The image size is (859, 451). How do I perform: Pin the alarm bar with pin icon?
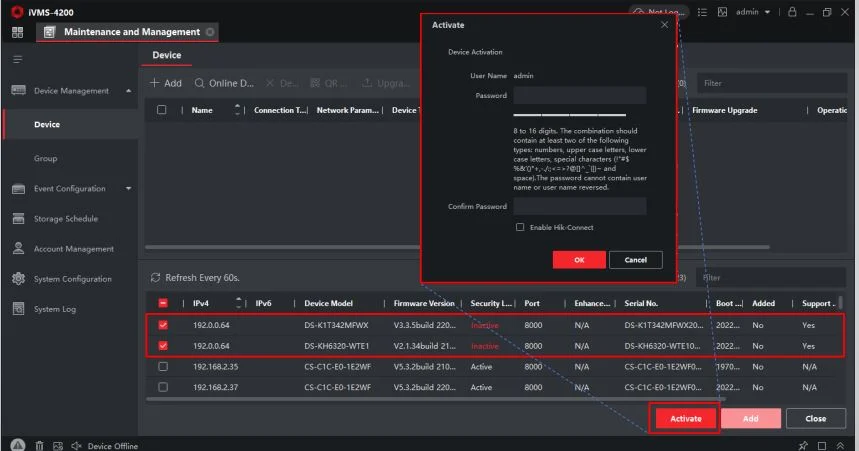click(803, 446)
